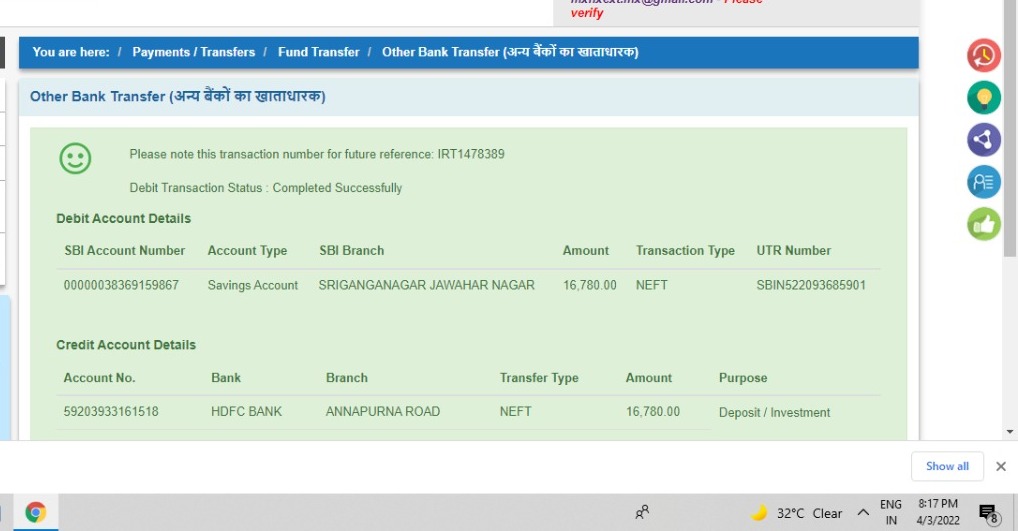Open the clock showing 8:17 PM

[x=937, y=512]
